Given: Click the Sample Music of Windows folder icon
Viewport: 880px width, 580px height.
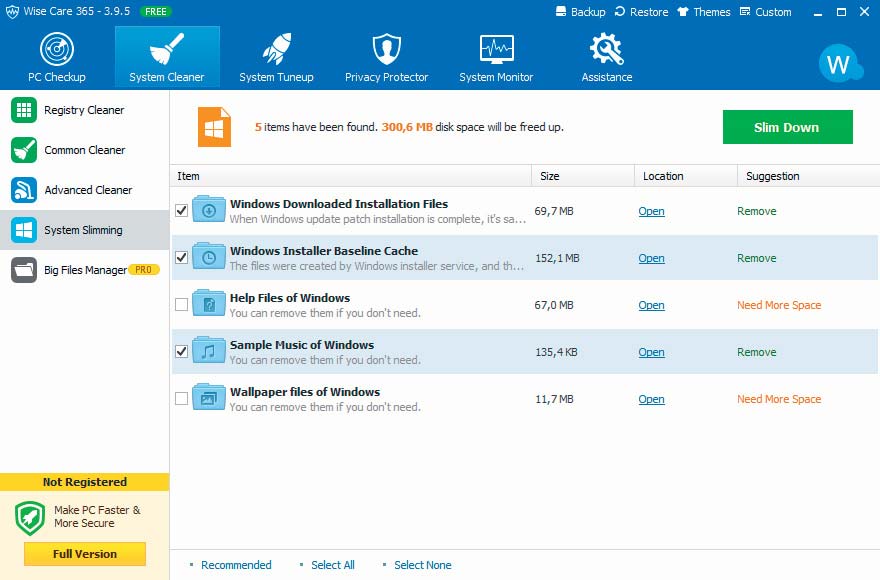Looking at the screenshot, I should (209, 350).
